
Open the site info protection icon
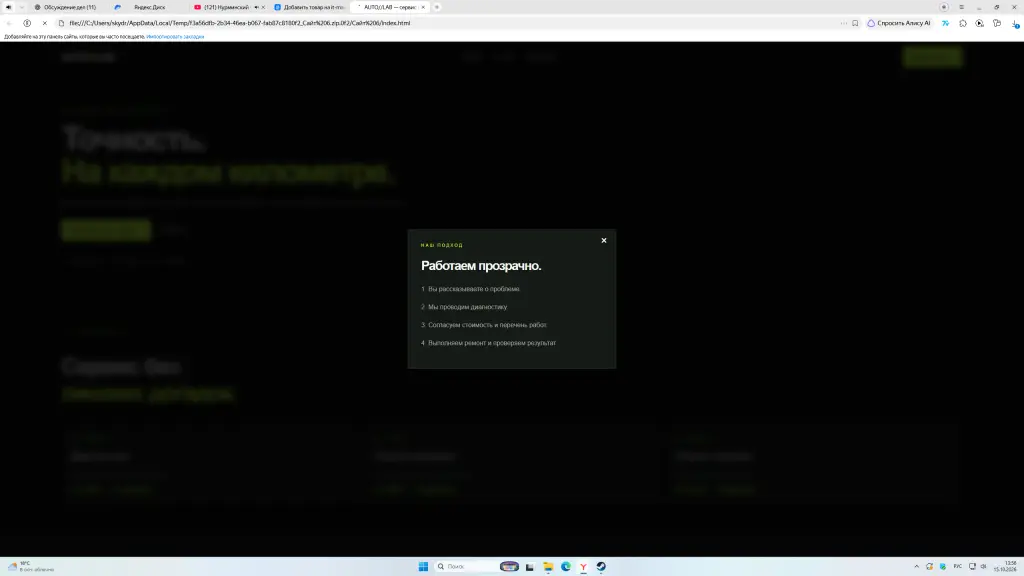[x=27, y=23]
